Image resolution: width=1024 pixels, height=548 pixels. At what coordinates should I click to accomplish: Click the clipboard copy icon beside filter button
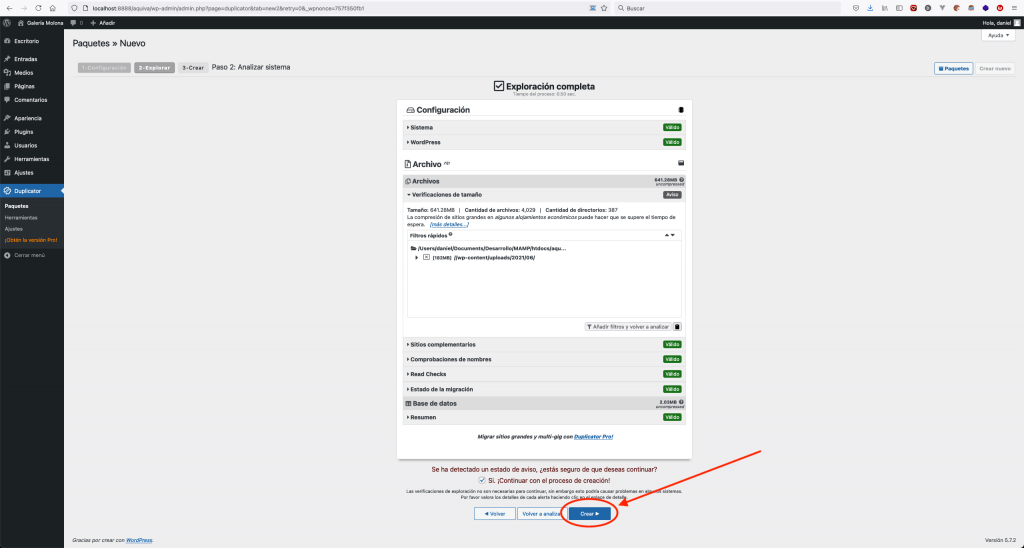pos(677,327)
